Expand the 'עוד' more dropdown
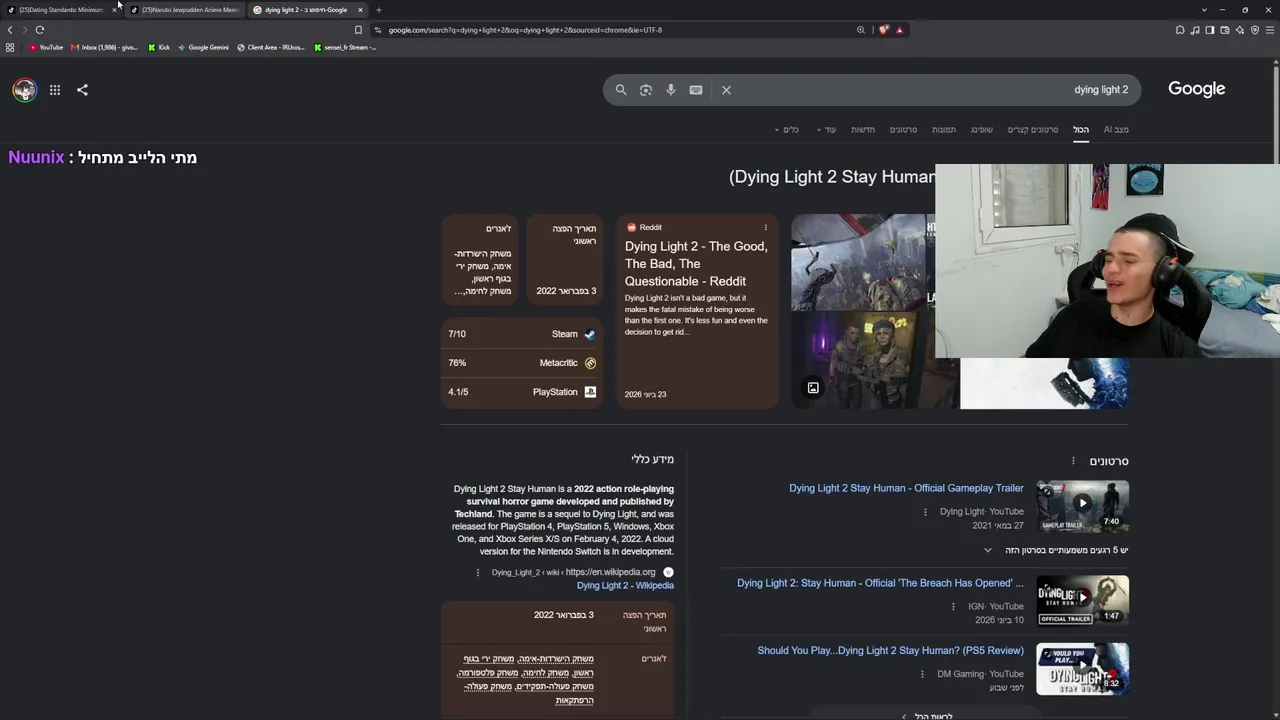Screen dimensions: 1280x720 (825, 129)
